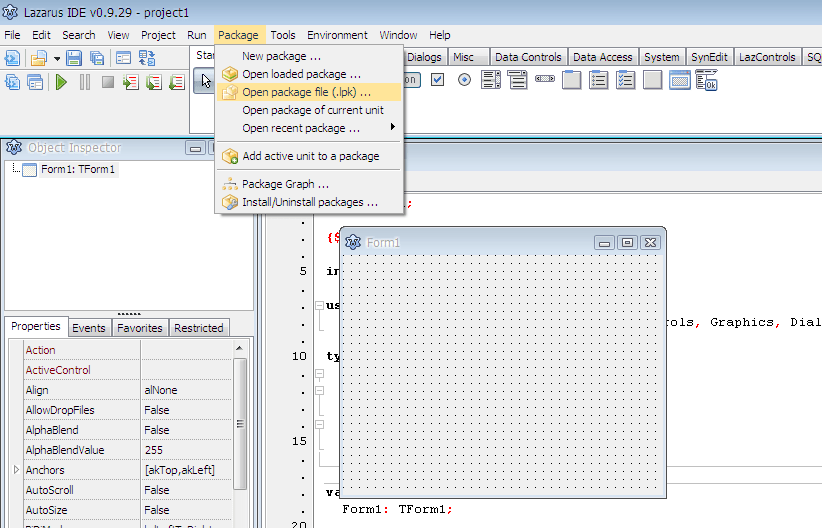Open the Help menu
This screenshot has height=528, width=822.
pos(440,35)
